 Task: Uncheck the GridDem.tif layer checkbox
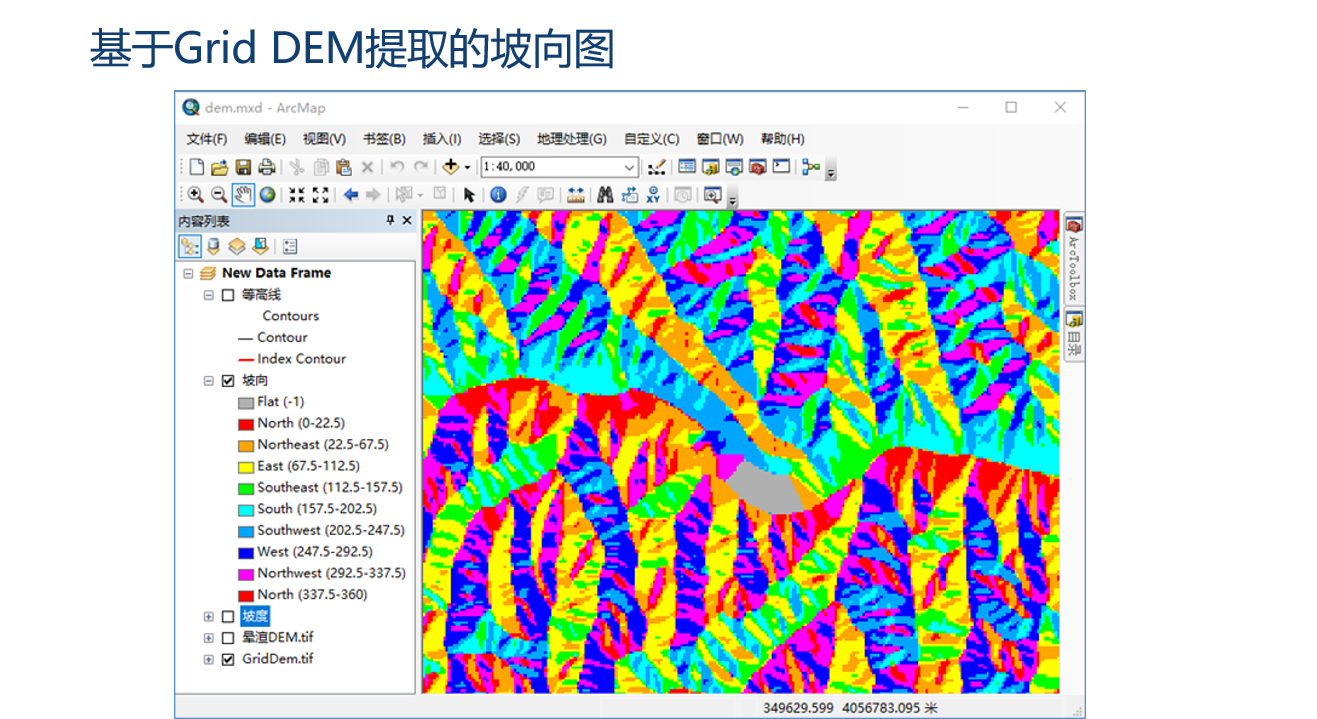coord(228,660)
